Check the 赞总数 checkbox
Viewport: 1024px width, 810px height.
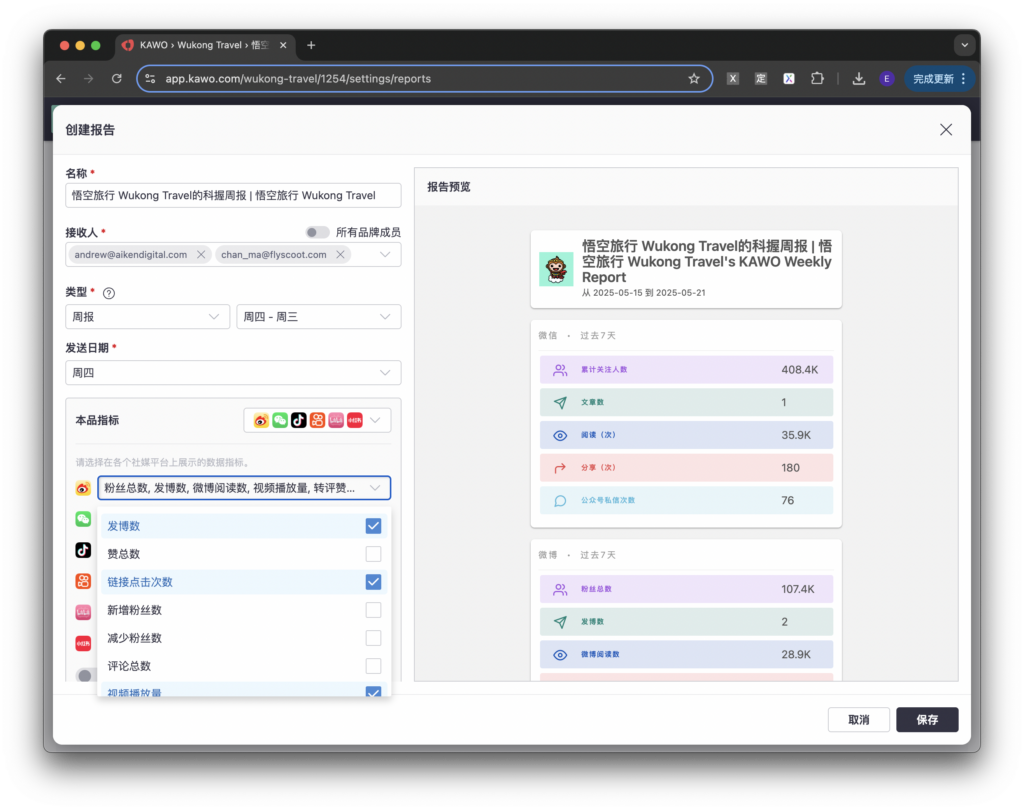(373, 554)
